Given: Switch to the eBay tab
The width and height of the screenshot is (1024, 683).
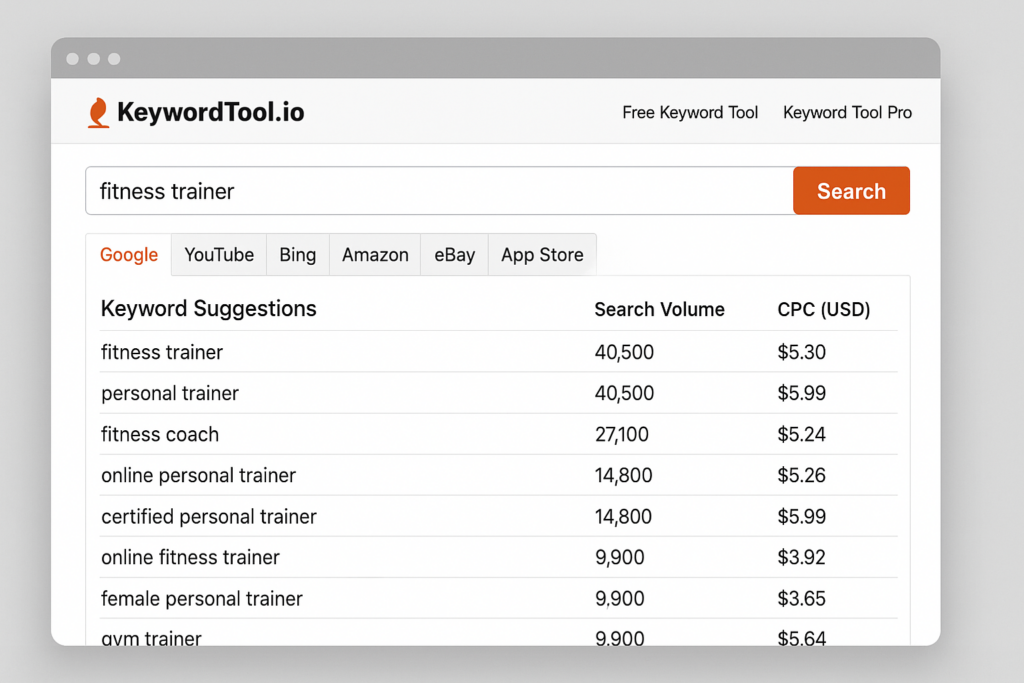Looking at the screenshot, I should click(455, 255).
